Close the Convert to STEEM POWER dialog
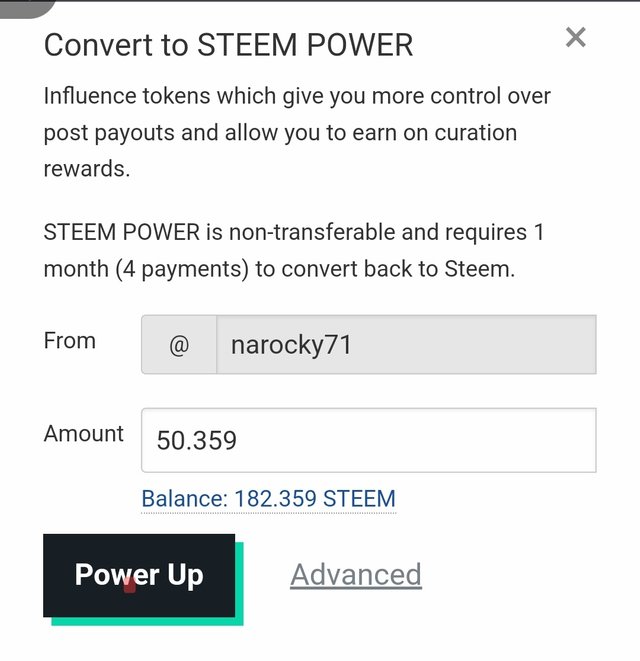Image resolution: width=640 pixels, height=661 pixels. coord(575,37)
